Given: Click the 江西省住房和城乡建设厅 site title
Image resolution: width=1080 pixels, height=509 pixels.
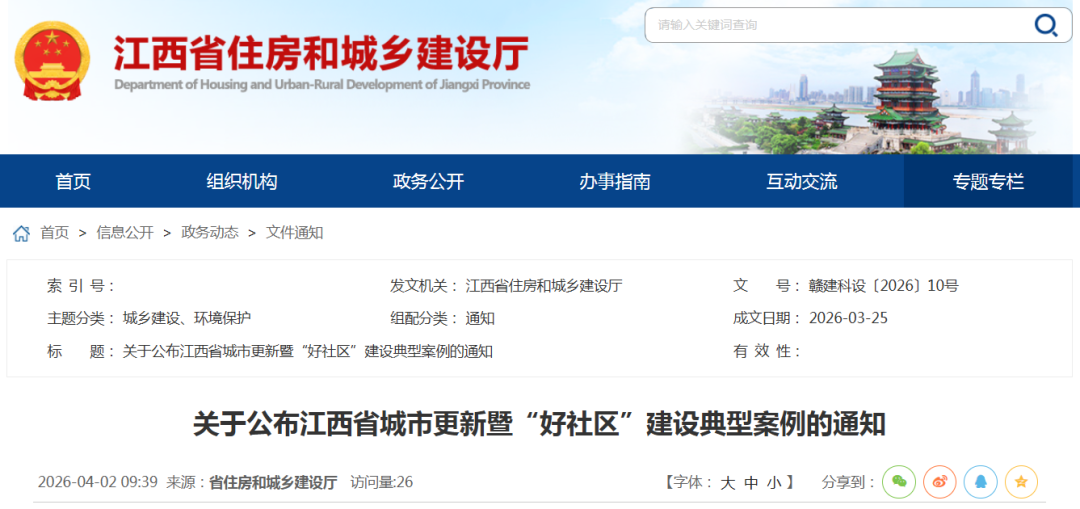Looking at the screenshot, I should point(321,53).
